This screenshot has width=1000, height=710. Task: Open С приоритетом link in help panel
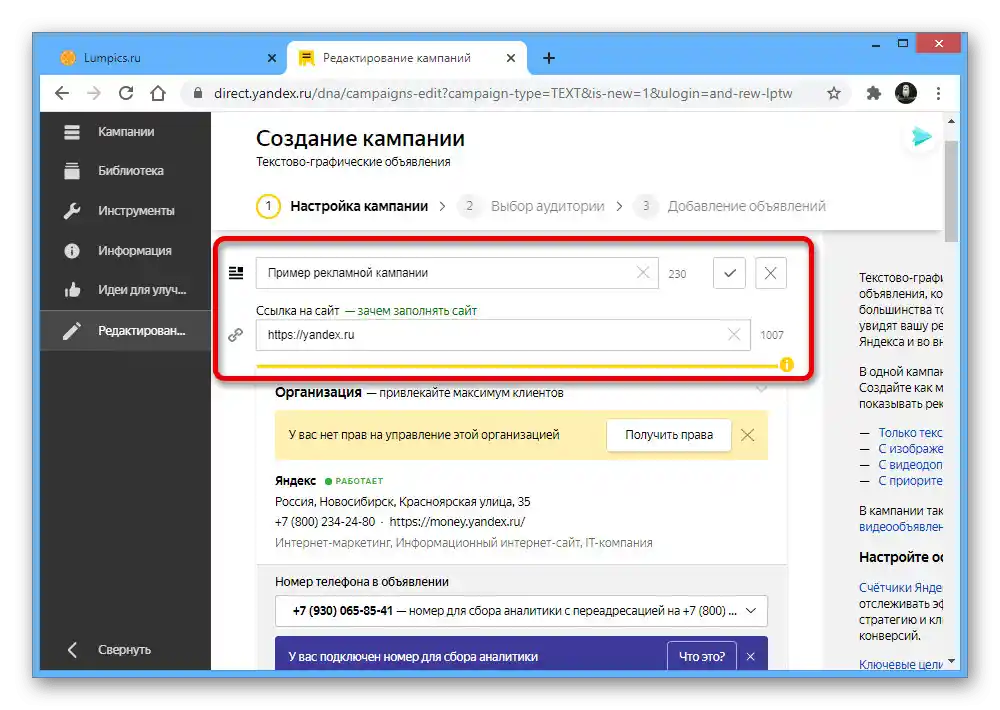pyautogui.click(x=910, y=480)
